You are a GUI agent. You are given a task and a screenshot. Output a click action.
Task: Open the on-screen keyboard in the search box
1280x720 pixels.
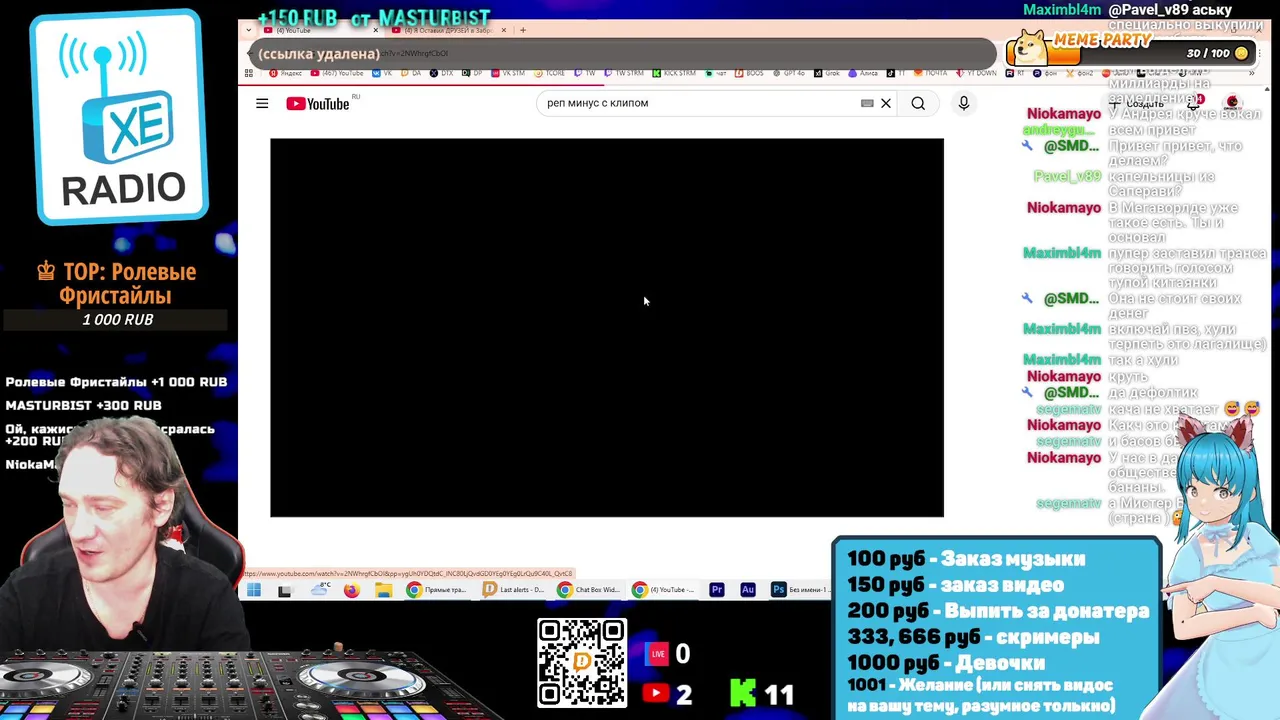867,103
